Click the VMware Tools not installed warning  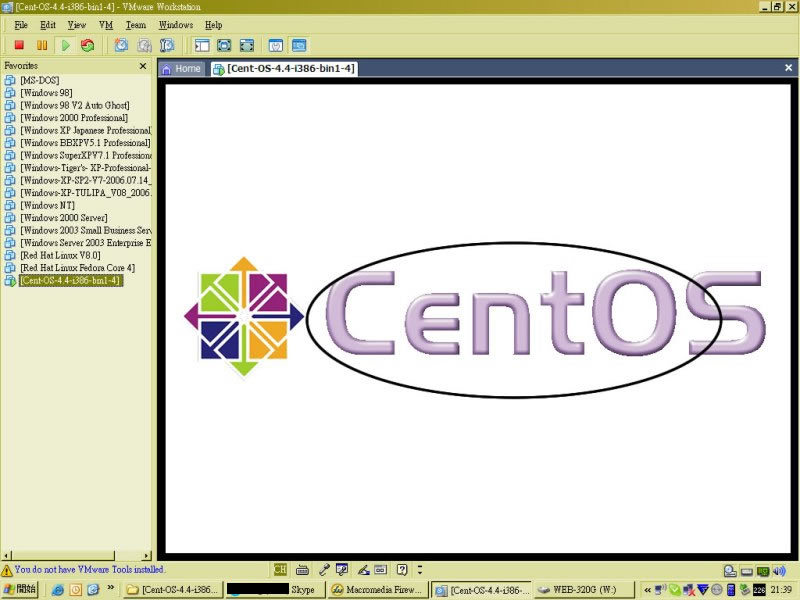click(83, 569)
